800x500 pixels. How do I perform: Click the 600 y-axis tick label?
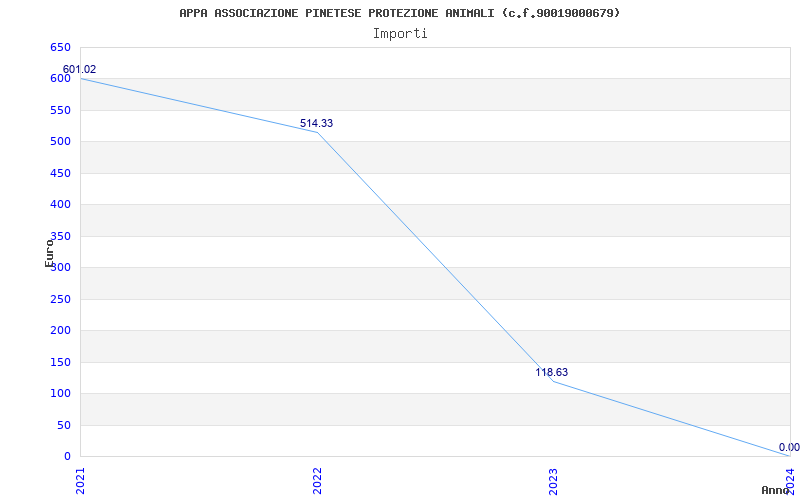[x=60, y=79]
